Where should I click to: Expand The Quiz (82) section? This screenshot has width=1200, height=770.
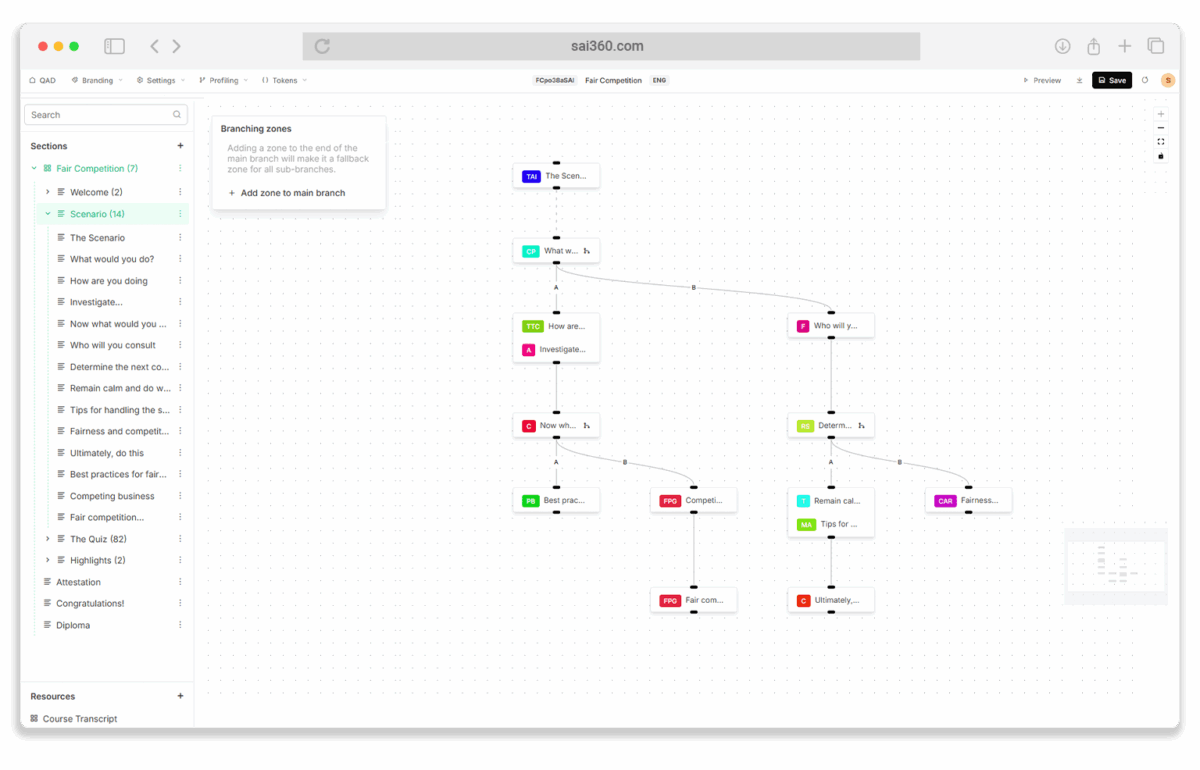tap(47, 539)
